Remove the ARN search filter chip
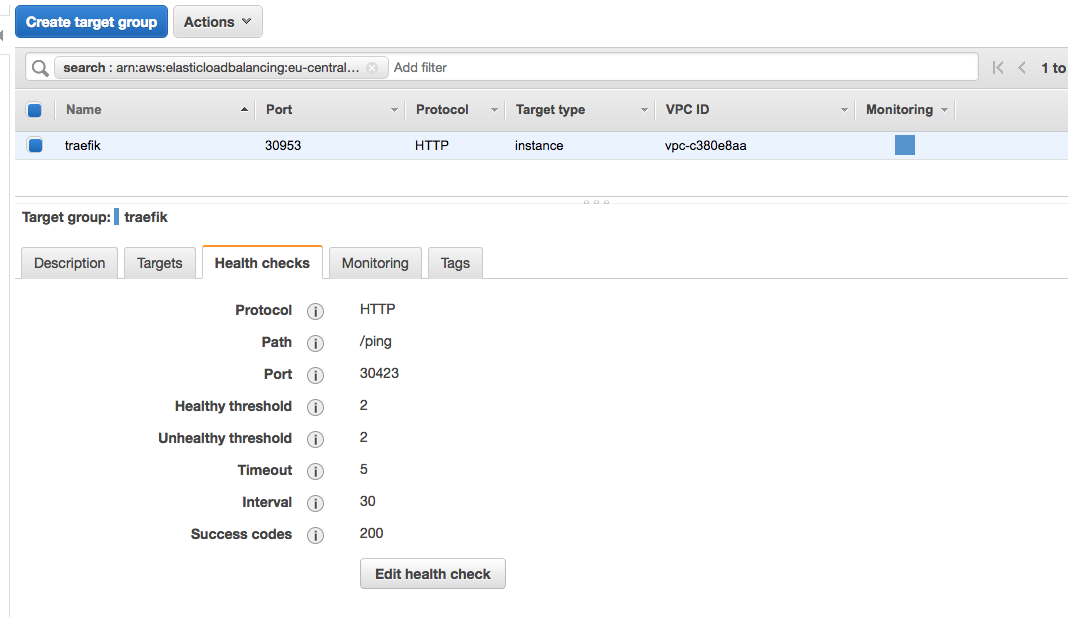 point(371,68)
